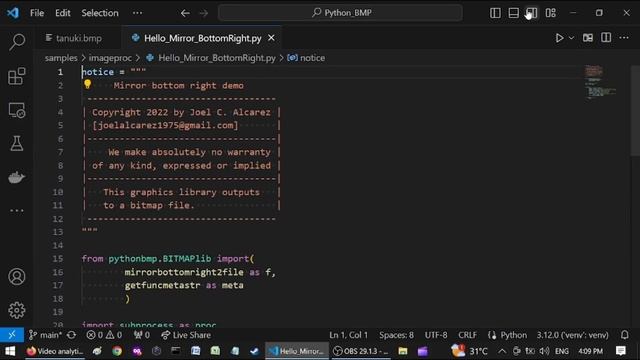This screenshot has width=640, height=360.
Task: Open File Explorer from taskbar
Action: point(403,351)
